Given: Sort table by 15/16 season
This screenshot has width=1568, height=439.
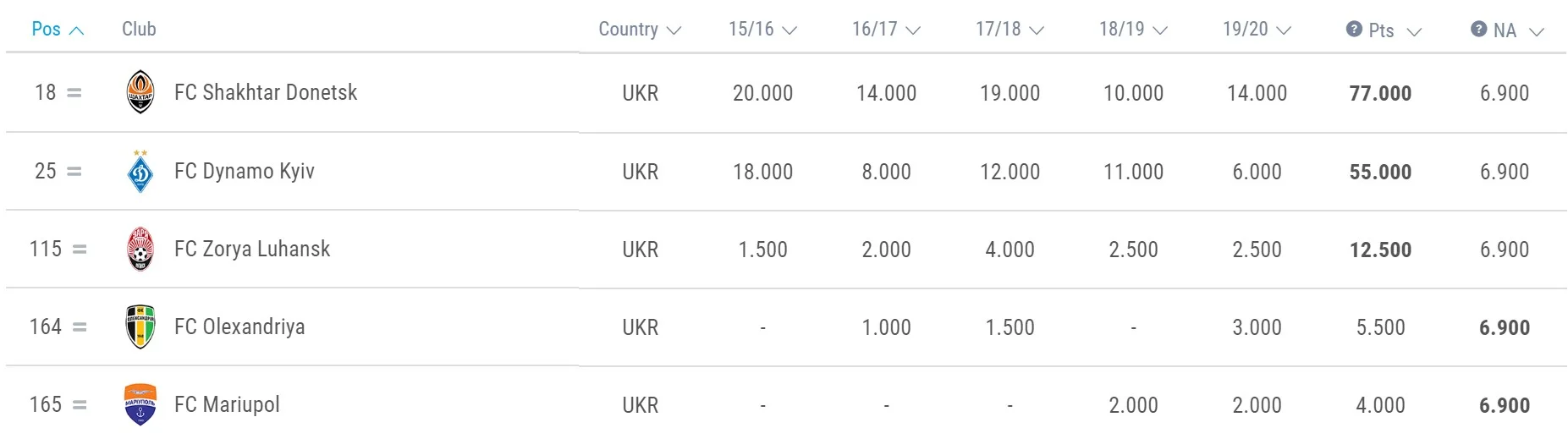Looking at the screenshot, I should (x=762, y=30).
